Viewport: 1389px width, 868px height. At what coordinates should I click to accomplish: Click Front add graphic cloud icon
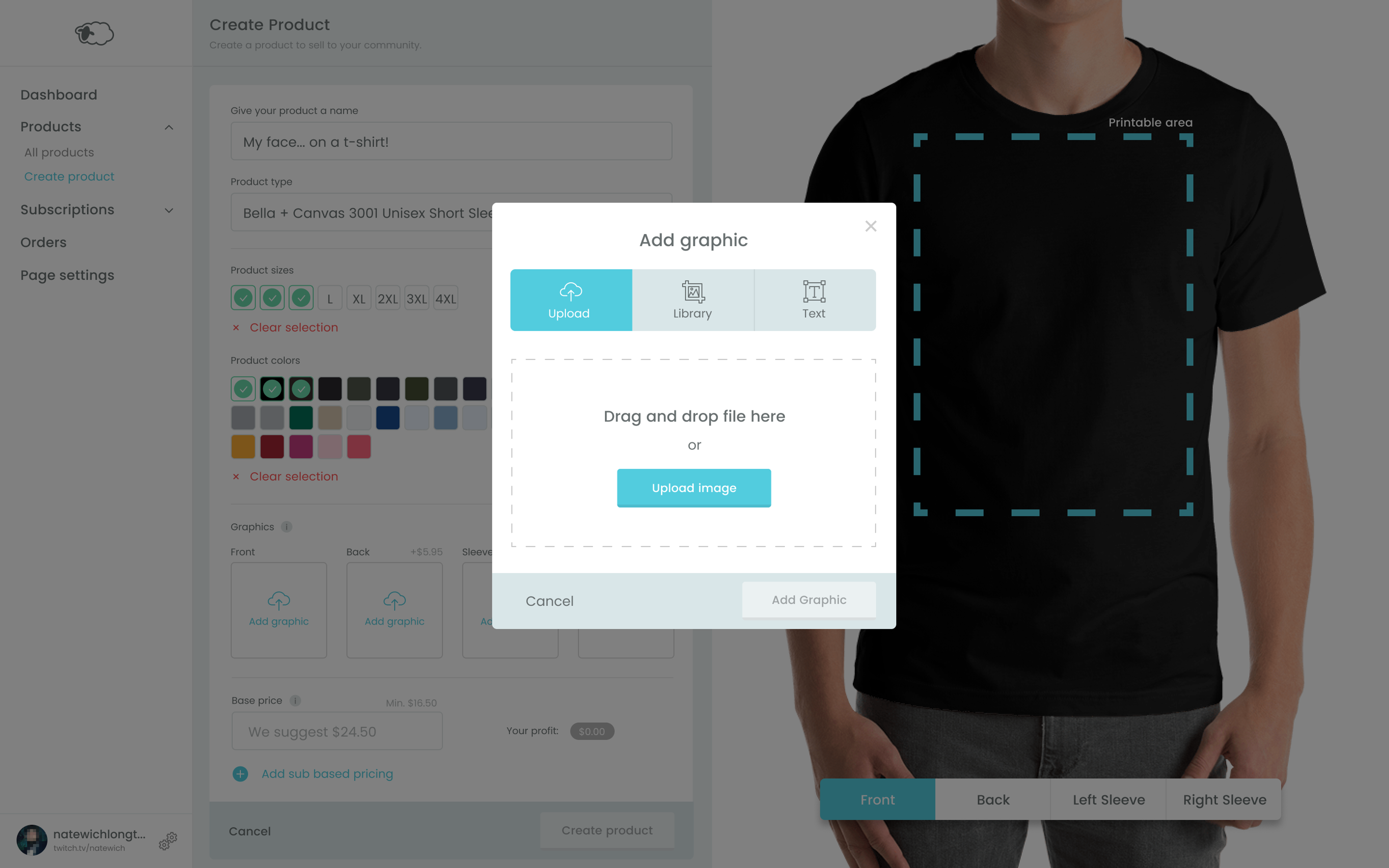pyautogui.click(x=279, y=600)
